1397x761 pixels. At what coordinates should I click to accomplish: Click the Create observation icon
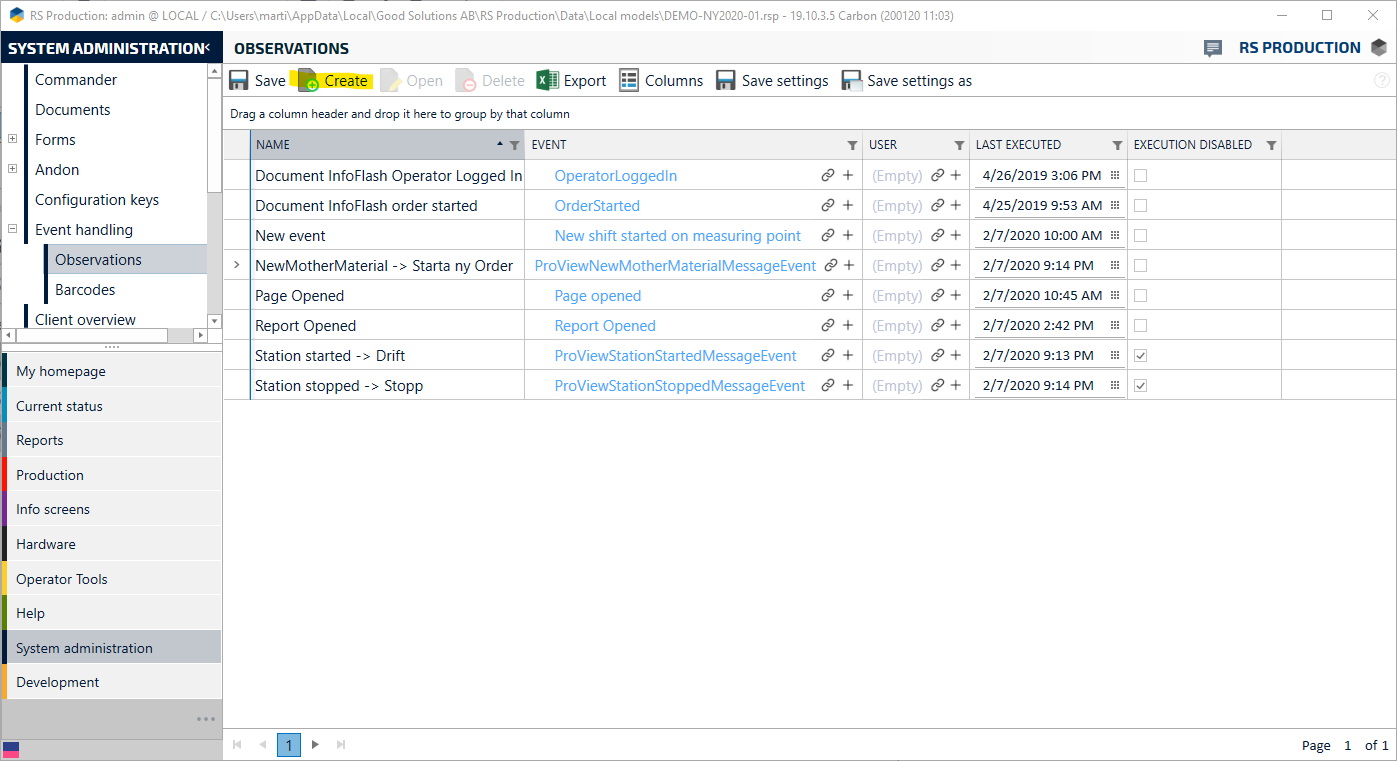point(308,81)
